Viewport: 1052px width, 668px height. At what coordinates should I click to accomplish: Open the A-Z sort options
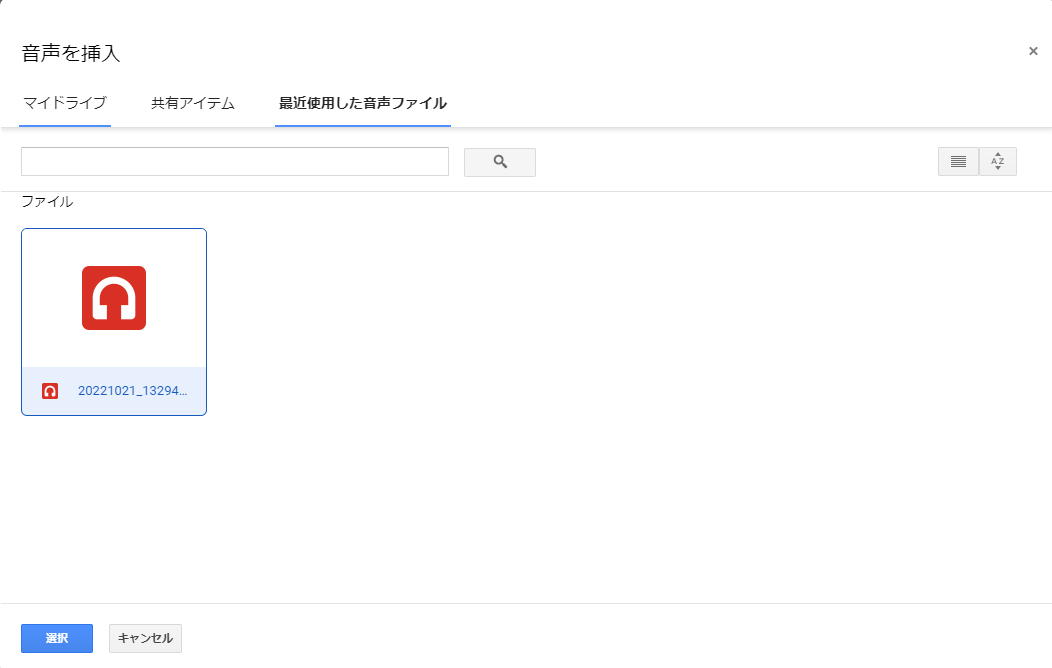[x=997, y=162]
